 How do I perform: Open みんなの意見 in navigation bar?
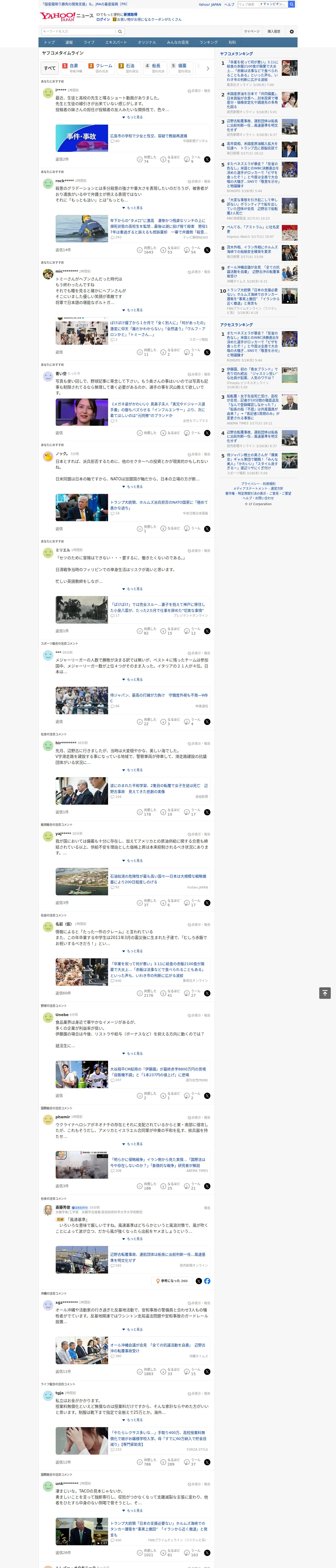coord(177,43)
